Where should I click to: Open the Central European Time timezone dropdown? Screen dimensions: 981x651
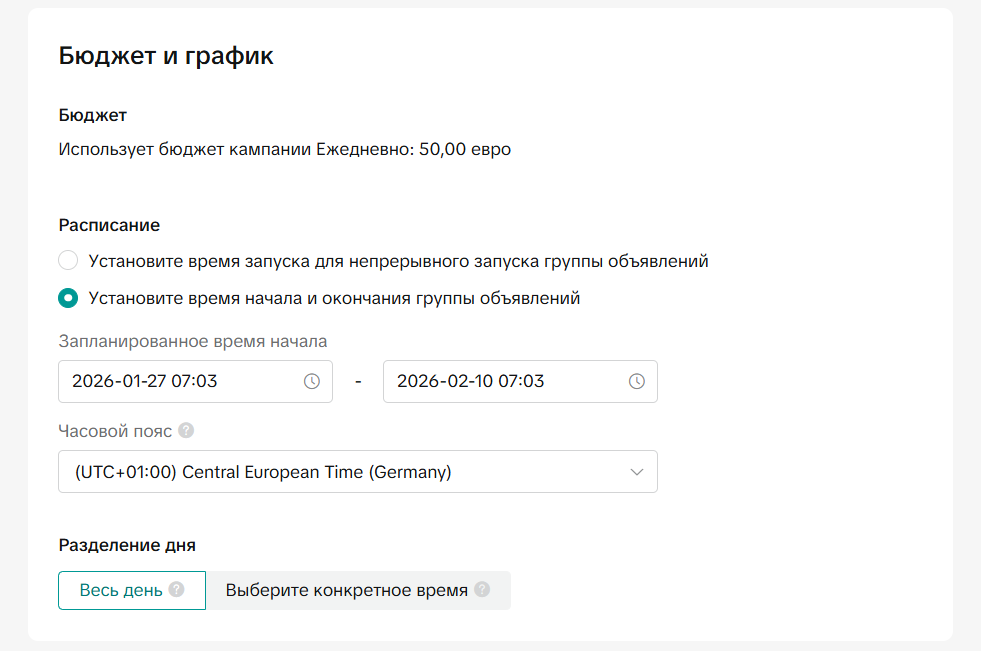tap(357, 472)
